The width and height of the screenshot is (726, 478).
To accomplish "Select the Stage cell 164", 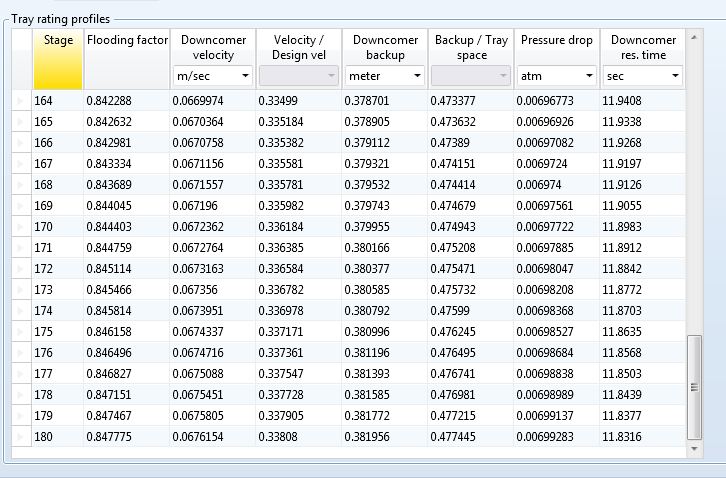I will (57, 101).
